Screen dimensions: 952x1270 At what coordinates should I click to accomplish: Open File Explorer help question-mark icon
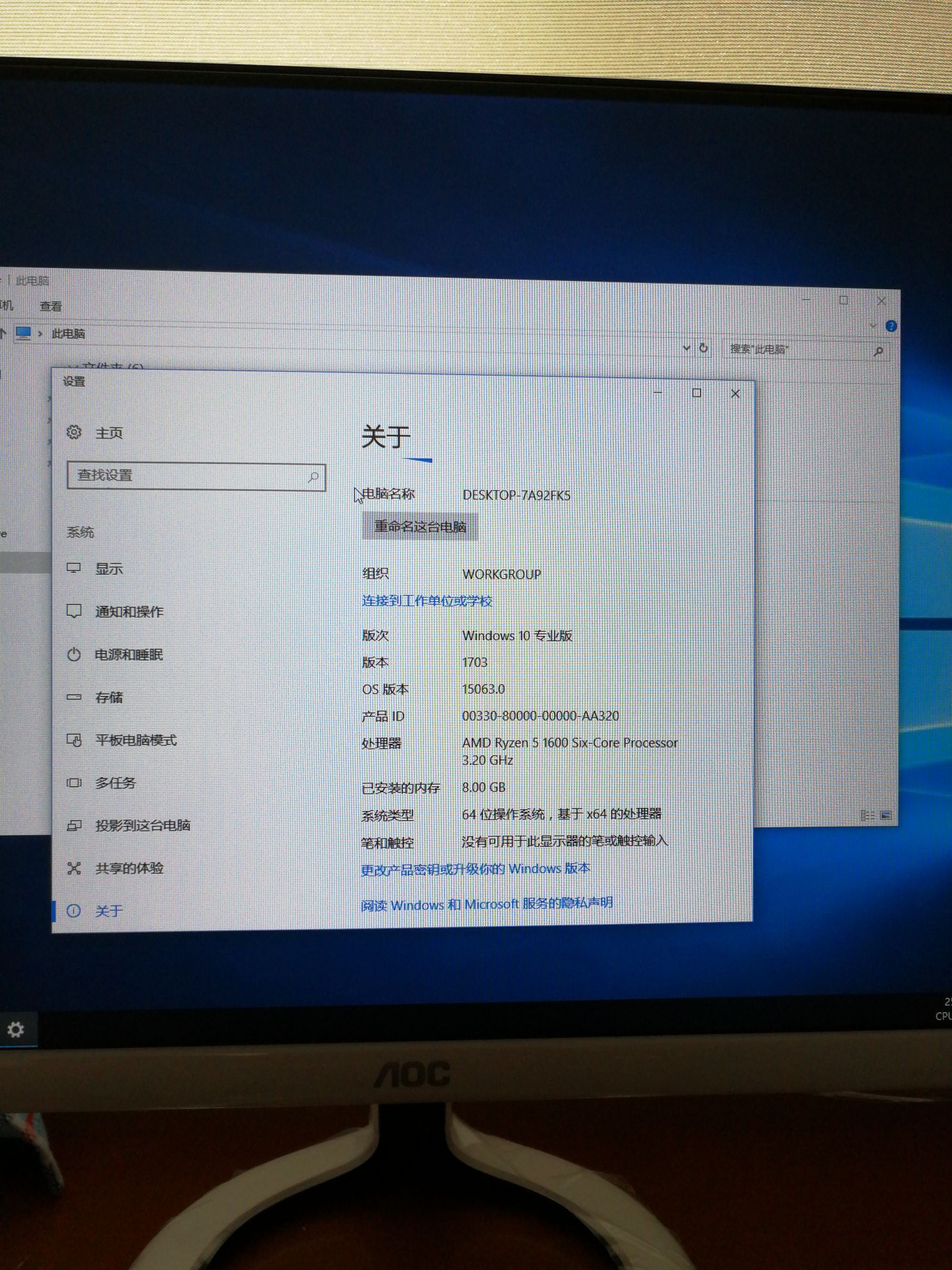tap(891, 326)
